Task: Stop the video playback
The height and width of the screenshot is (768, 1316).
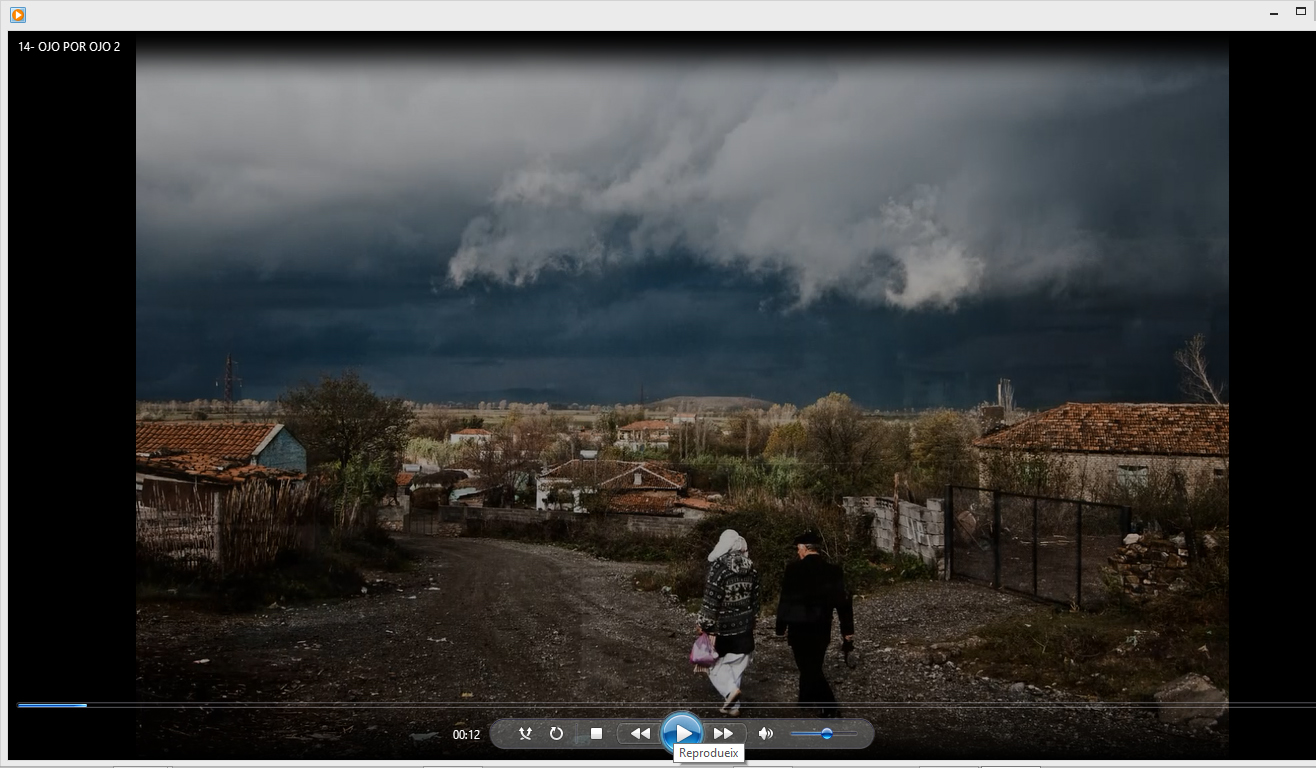Action: coord(596,734)
